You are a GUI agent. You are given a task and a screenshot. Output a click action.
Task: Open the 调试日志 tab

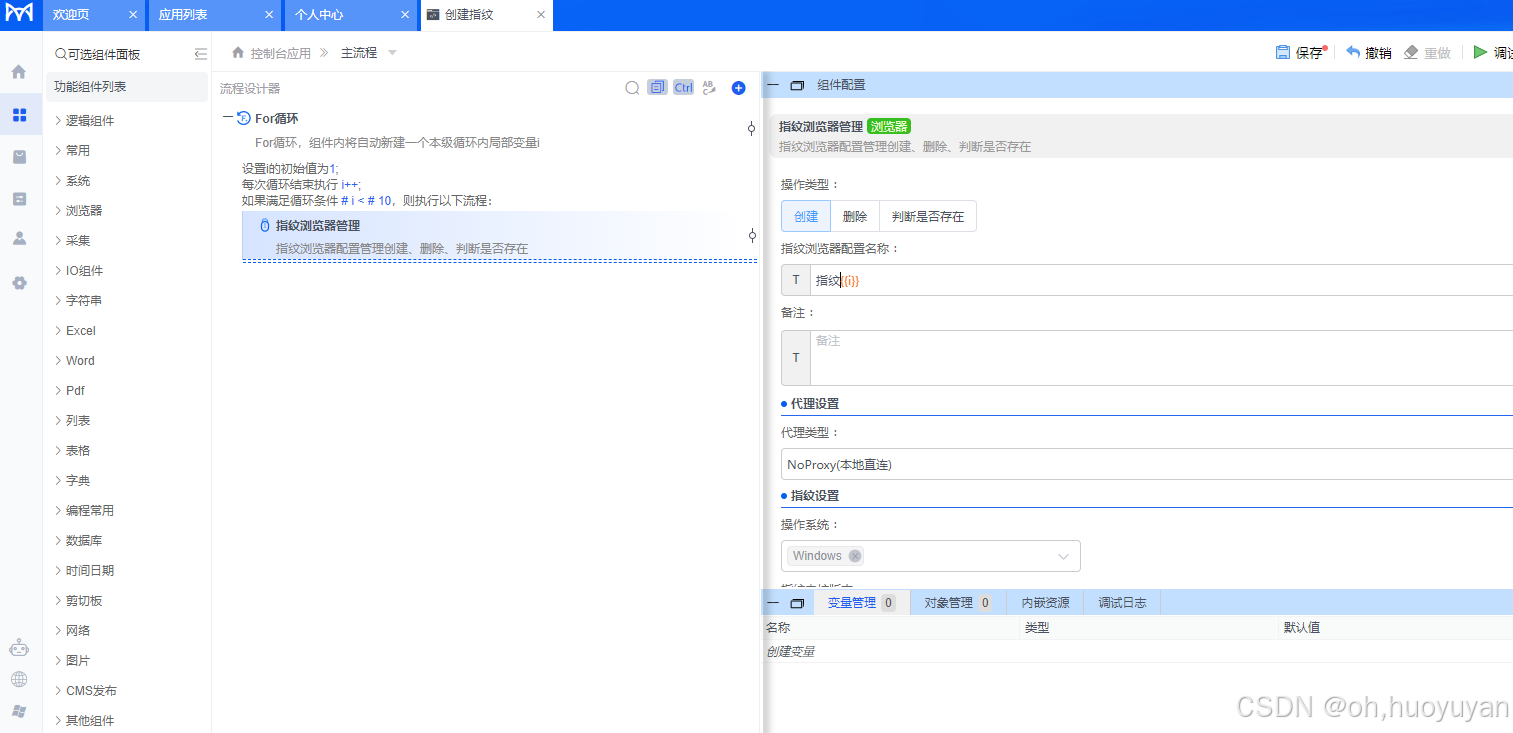point(1122,603)
